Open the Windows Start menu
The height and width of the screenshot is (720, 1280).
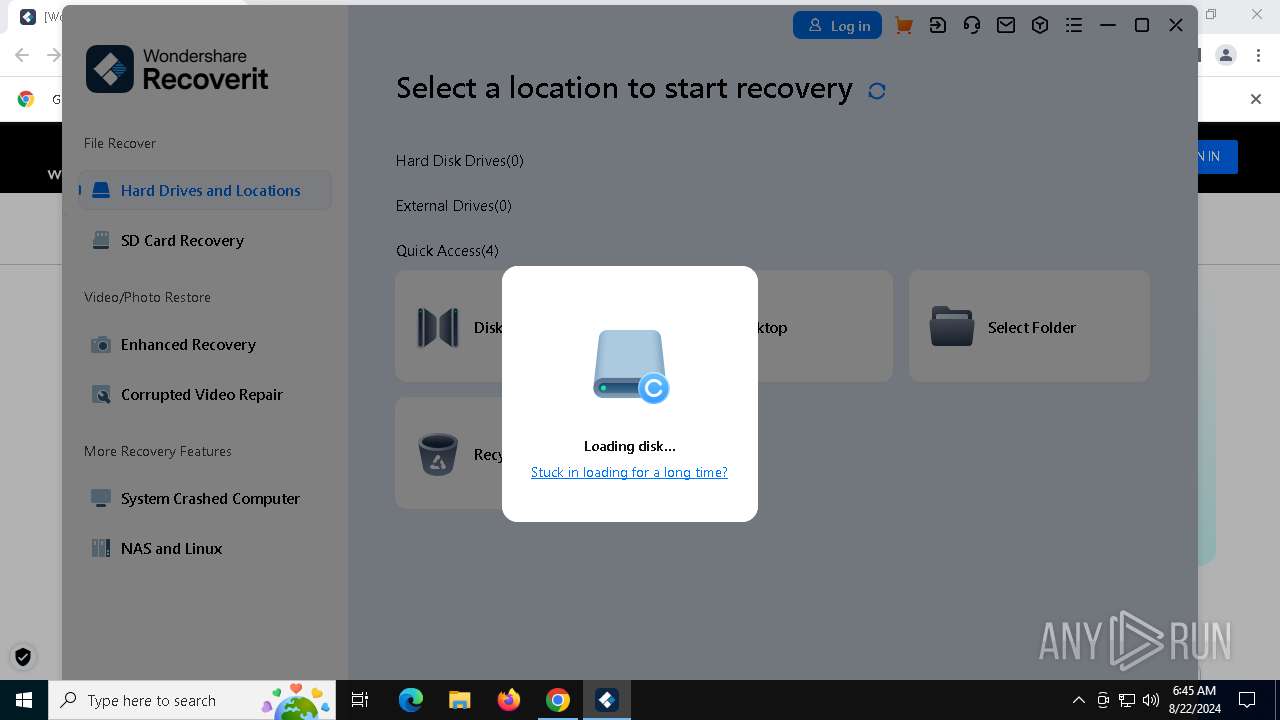point(24,700)
